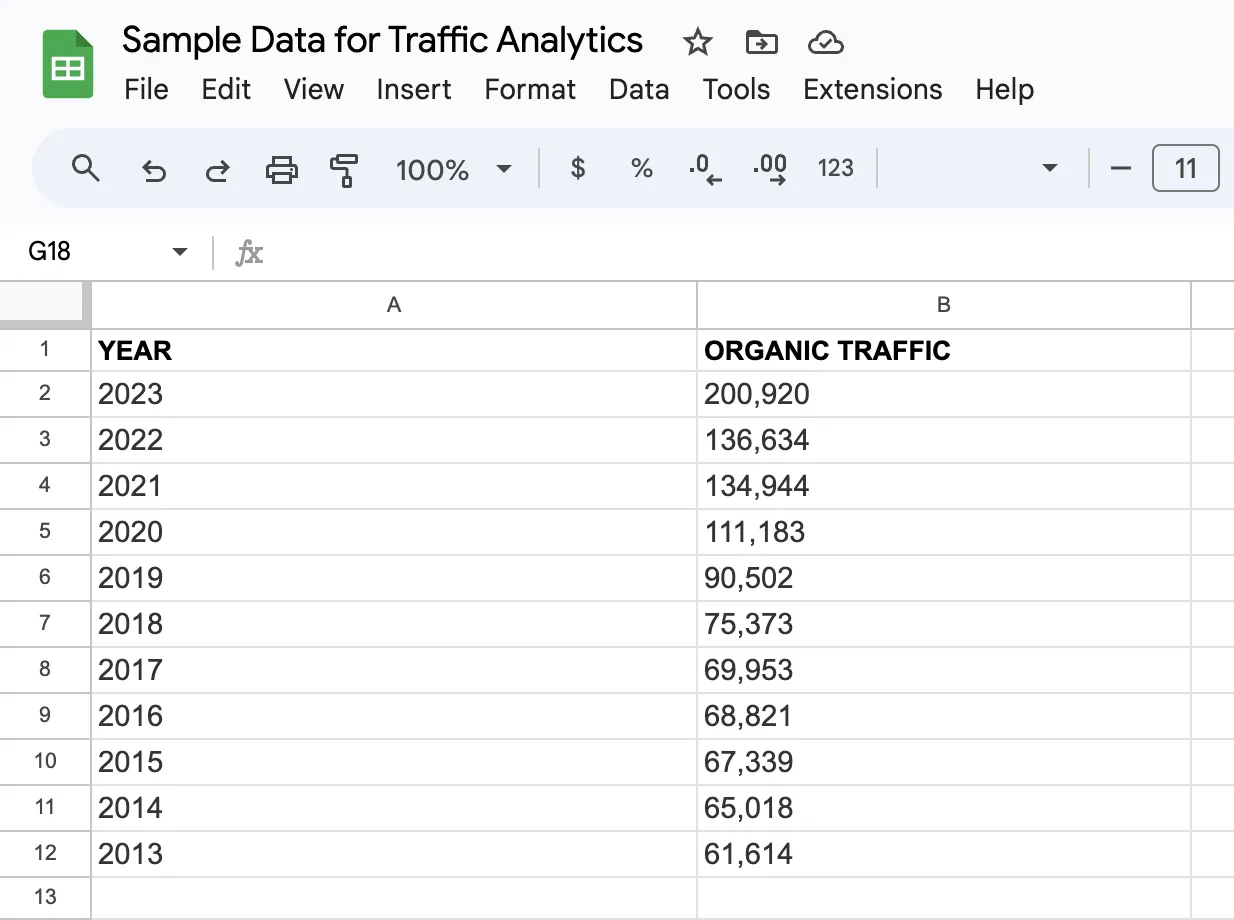Select row 13 header
Screen dimensions: 1234x920
(x=45, y=897)
